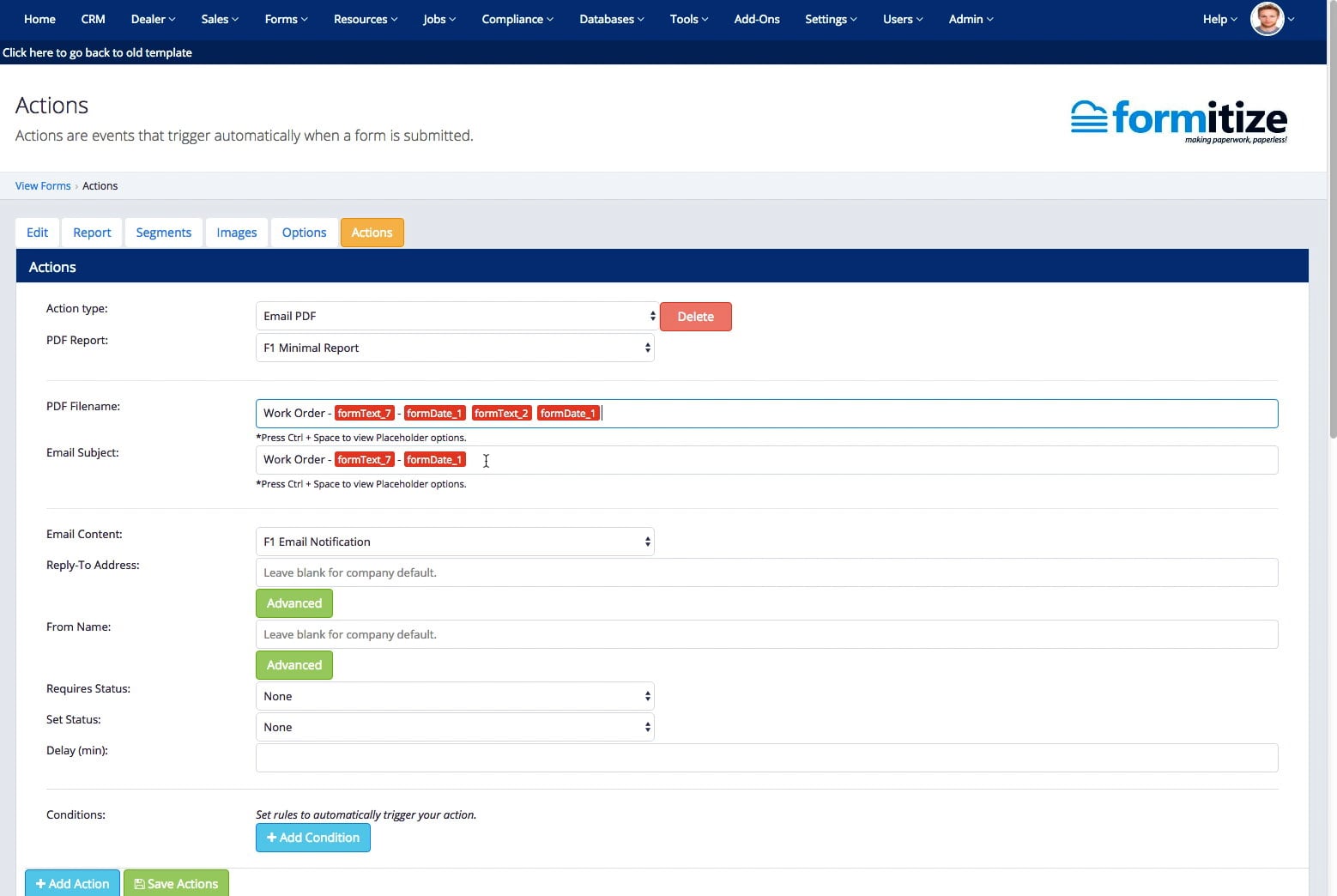Go to Home in top navigation
Viewport: 1337px width, 896px height.
click(39, 19)
